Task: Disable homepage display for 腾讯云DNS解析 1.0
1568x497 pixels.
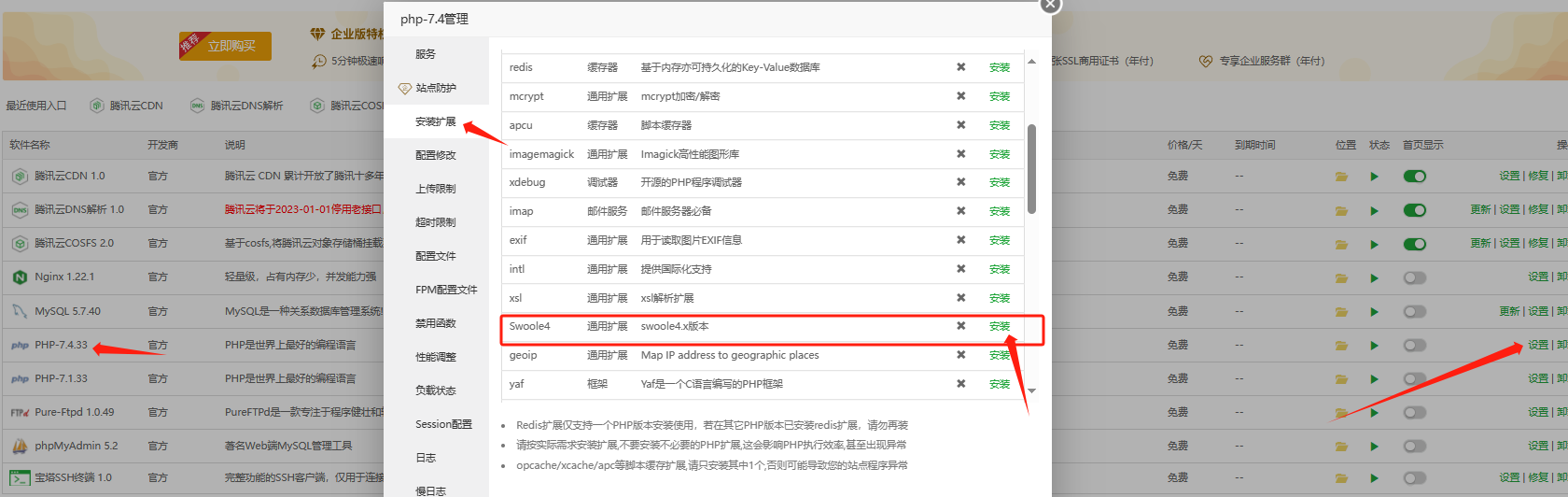Action: tap(1415, 210)
